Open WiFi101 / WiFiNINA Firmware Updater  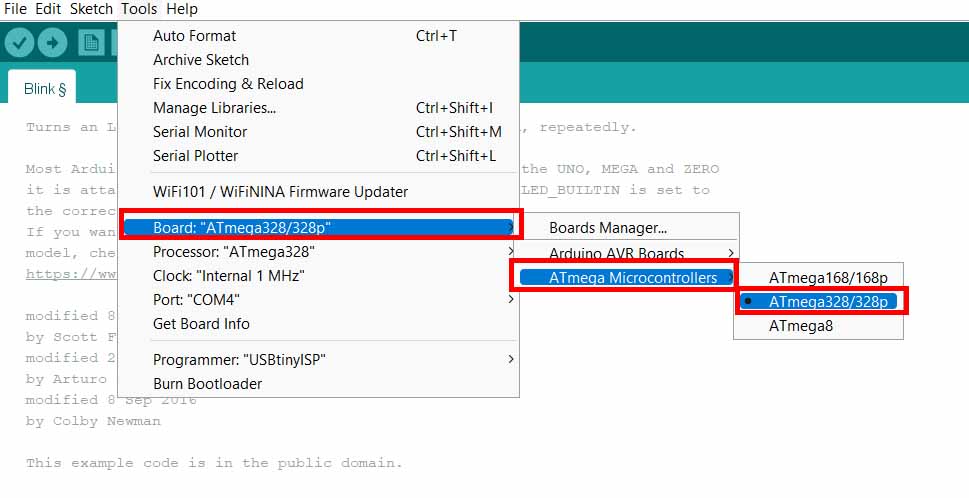pyautogui.click(x=319, y=192)
